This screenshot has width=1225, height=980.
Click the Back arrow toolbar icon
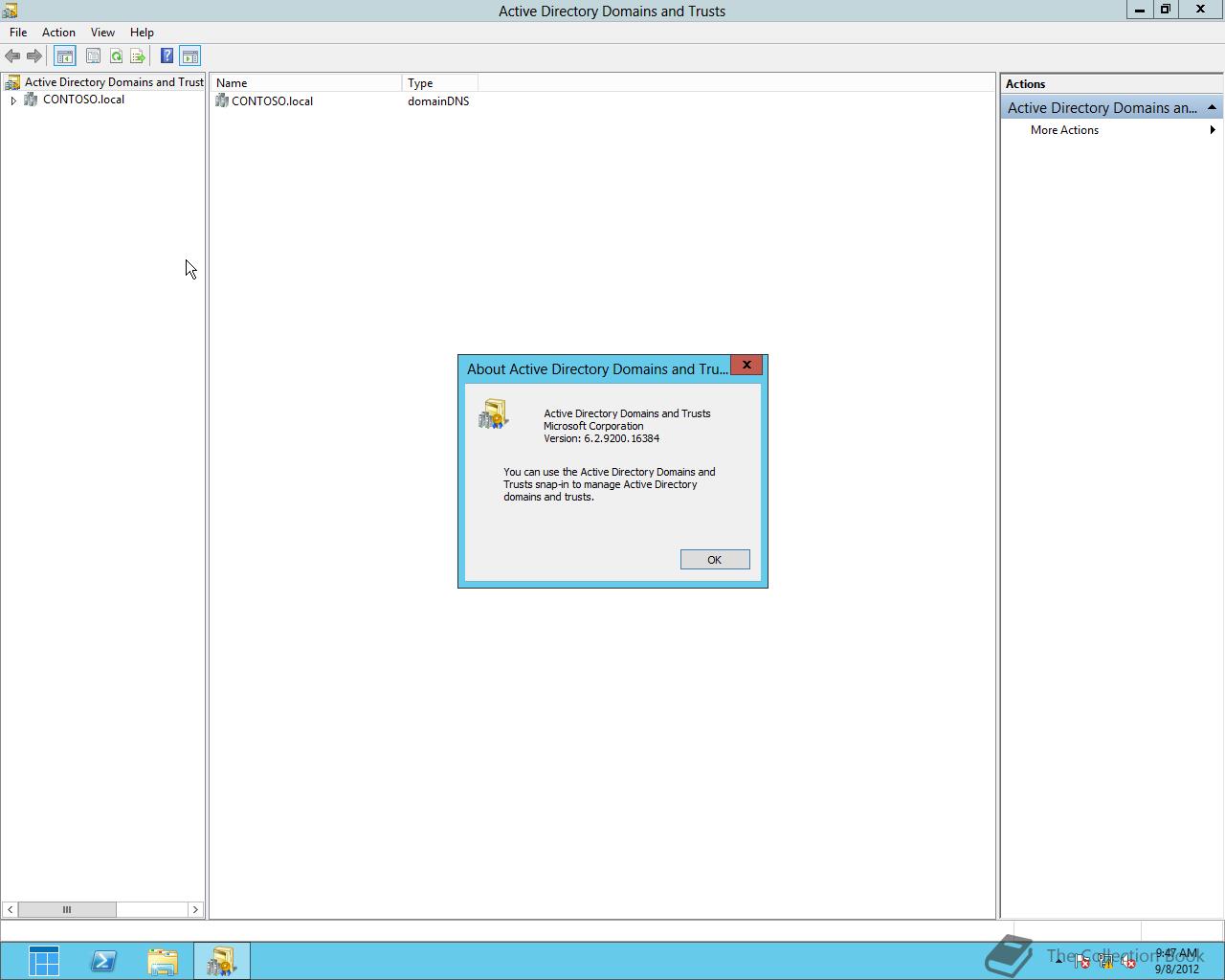(12, 56)
